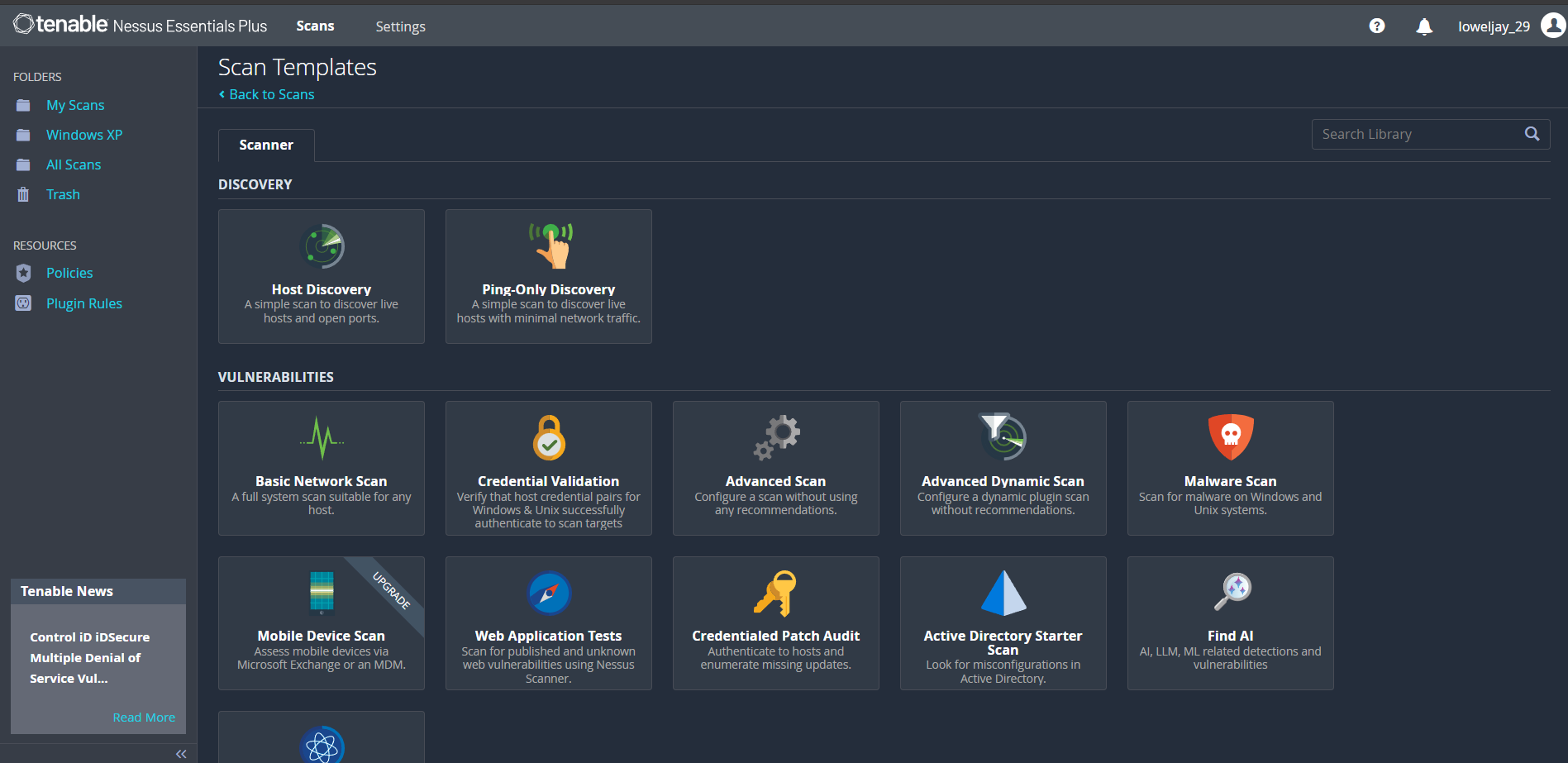Screen dimensions: 1568x763
Task: Click the help question mark icon
Action: (x=1377, y=26)
